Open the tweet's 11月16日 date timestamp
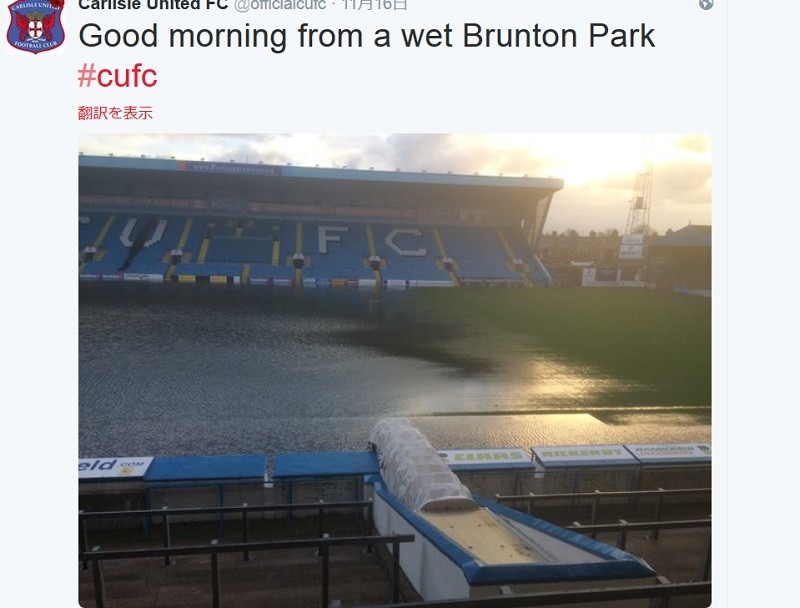 coord(374,5)
